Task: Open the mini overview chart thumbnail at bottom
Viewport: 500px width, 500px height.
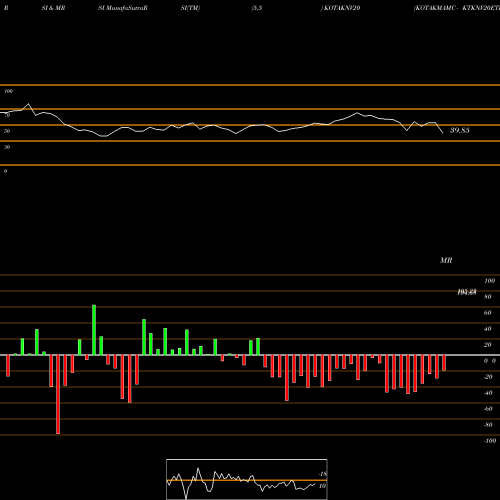Action: click(x=247, y=479)
